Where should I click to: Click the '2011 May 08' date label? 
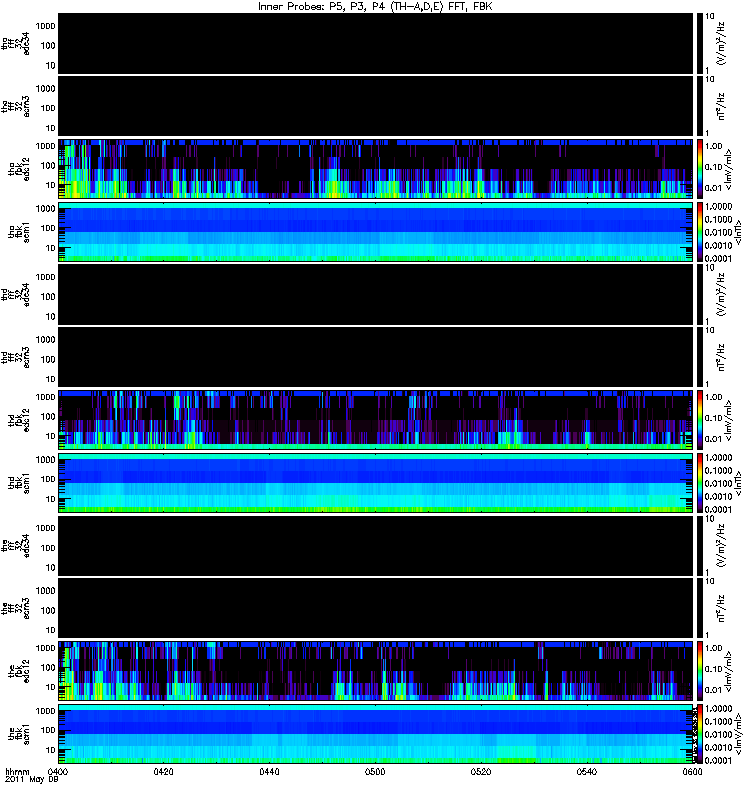tap(31, 780)
